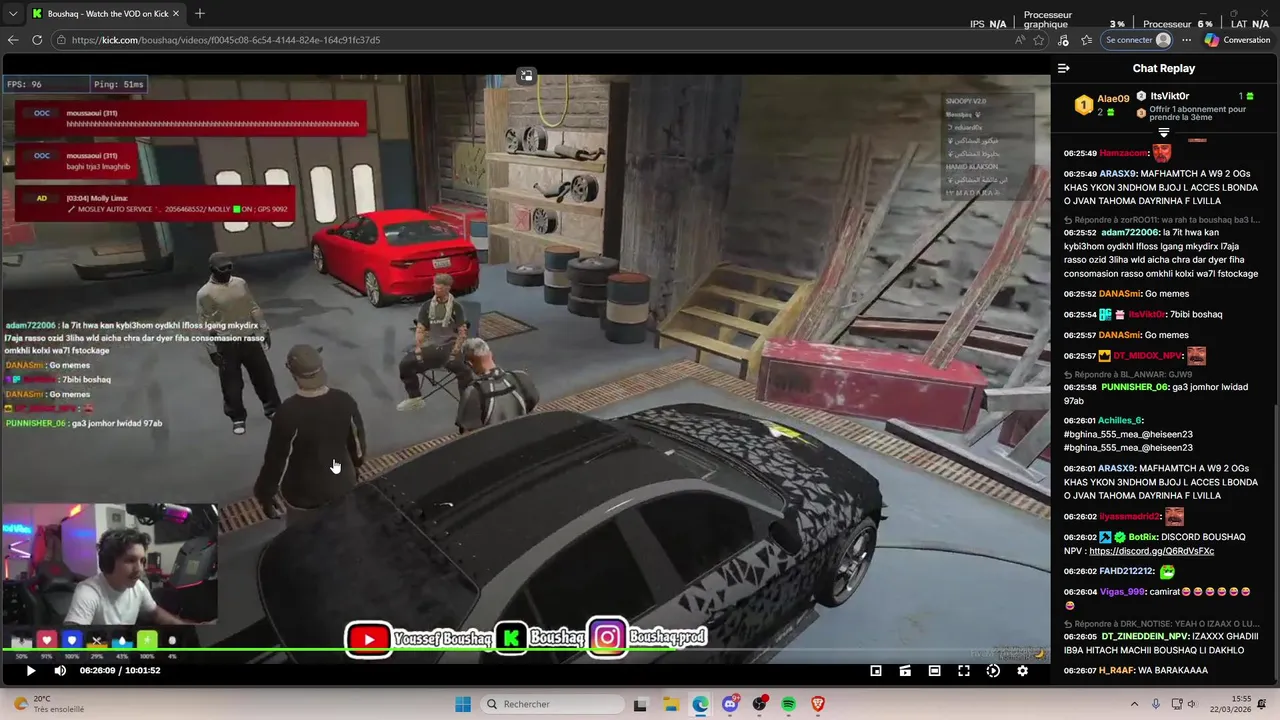Mute the video volume
Viewport: 1280px width, 720px height.
(60, 671)
